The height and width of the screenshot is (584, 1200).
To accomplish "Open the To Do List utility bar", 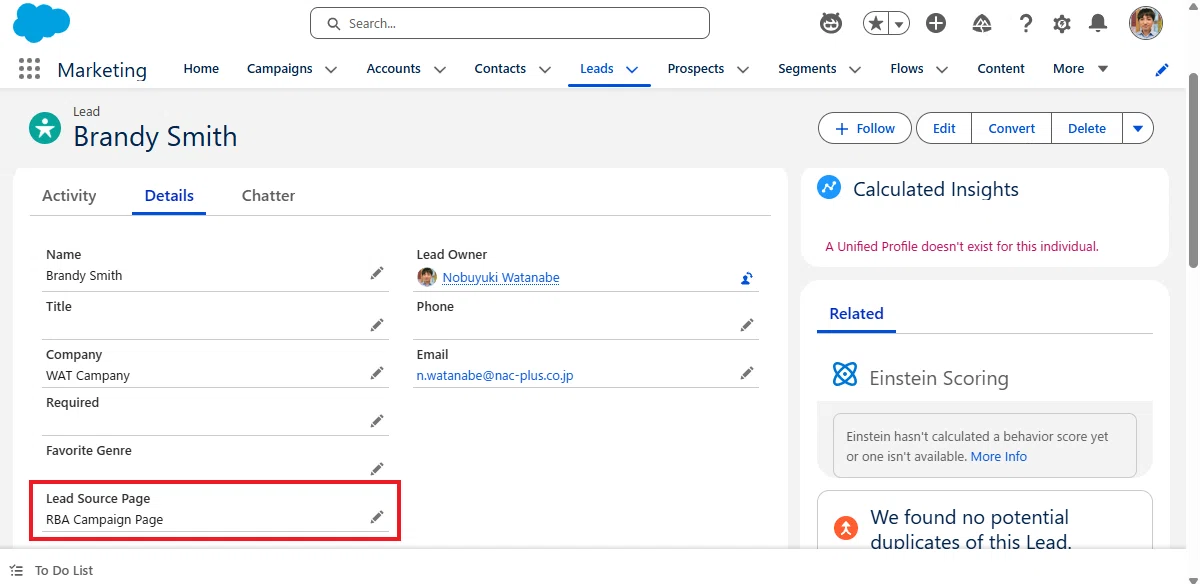I will click(x=52, y=570).
